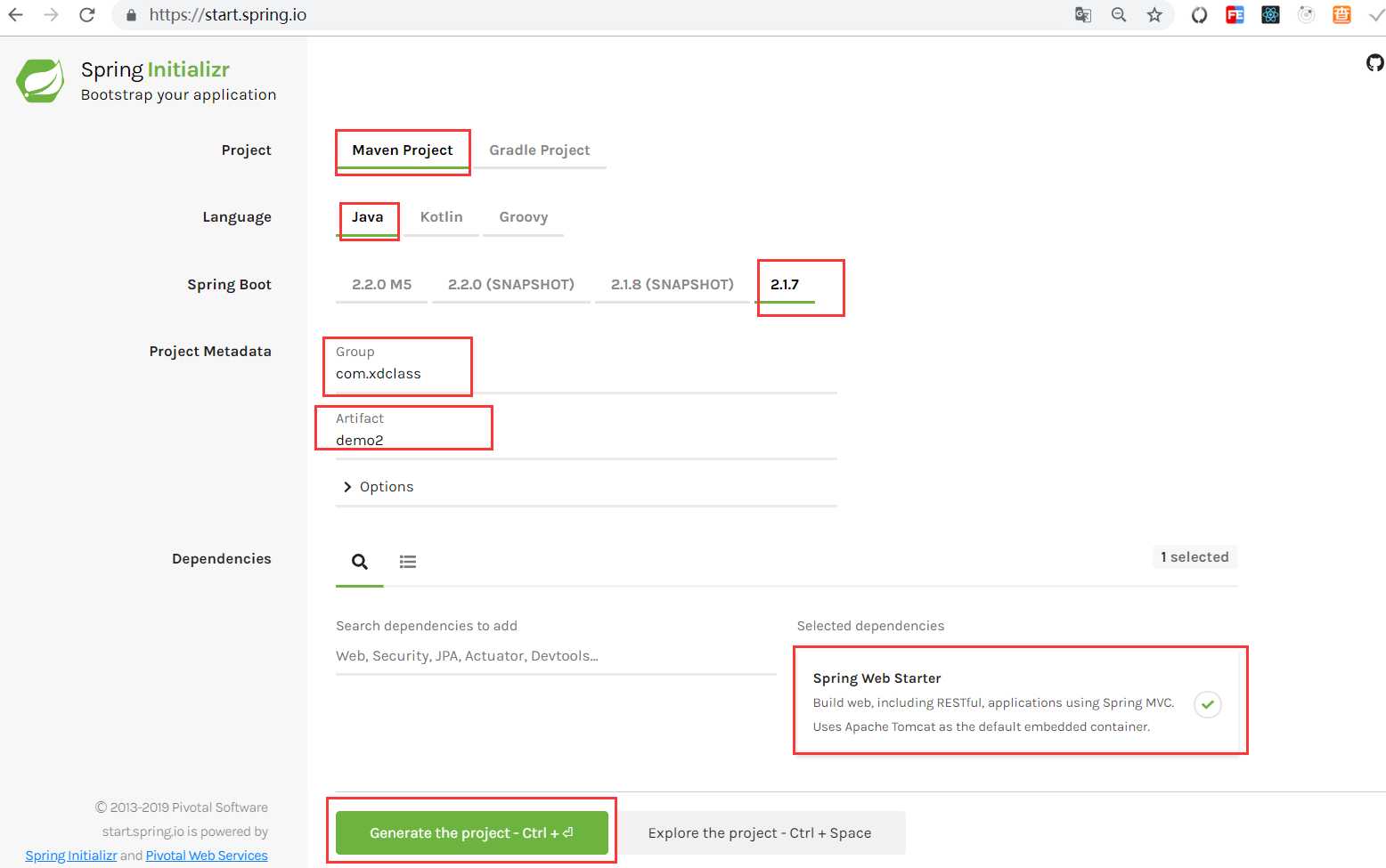Select Spring Boot 2.2.0 (SNAPSHOT)
Image resolution: width=1386 pixels, height=868 pixels.
pyautogui.click(x=511, y=285)
